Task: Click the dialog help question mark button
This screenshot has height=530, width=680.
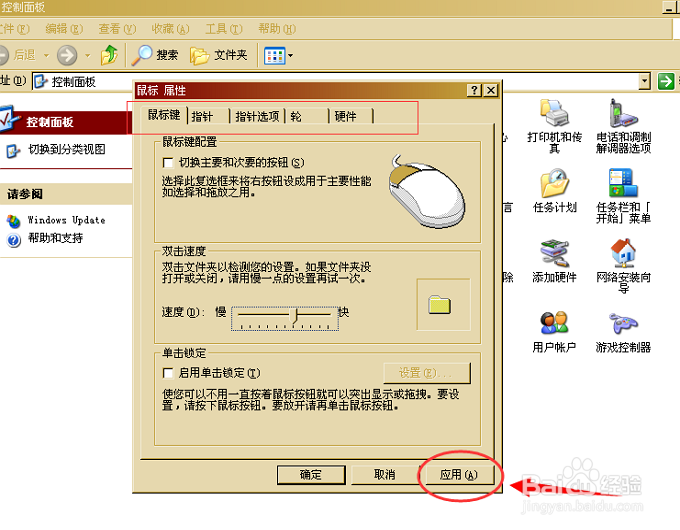Action: (x=474, y=90)
